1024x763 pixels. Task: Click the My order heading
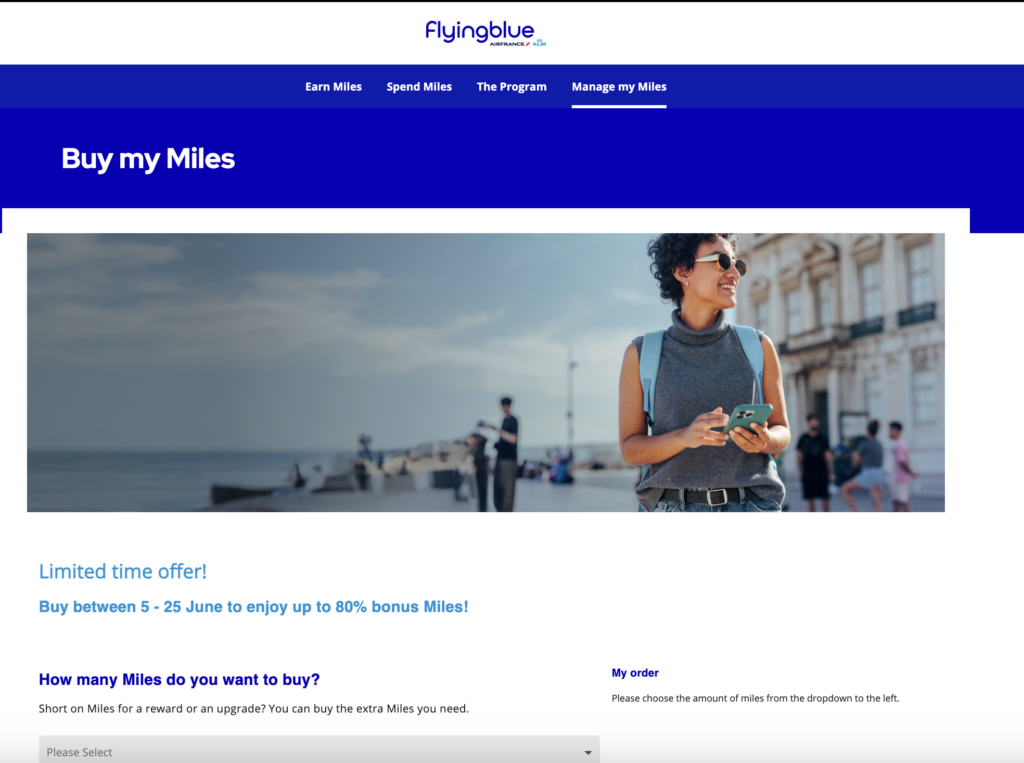point(635,673)
